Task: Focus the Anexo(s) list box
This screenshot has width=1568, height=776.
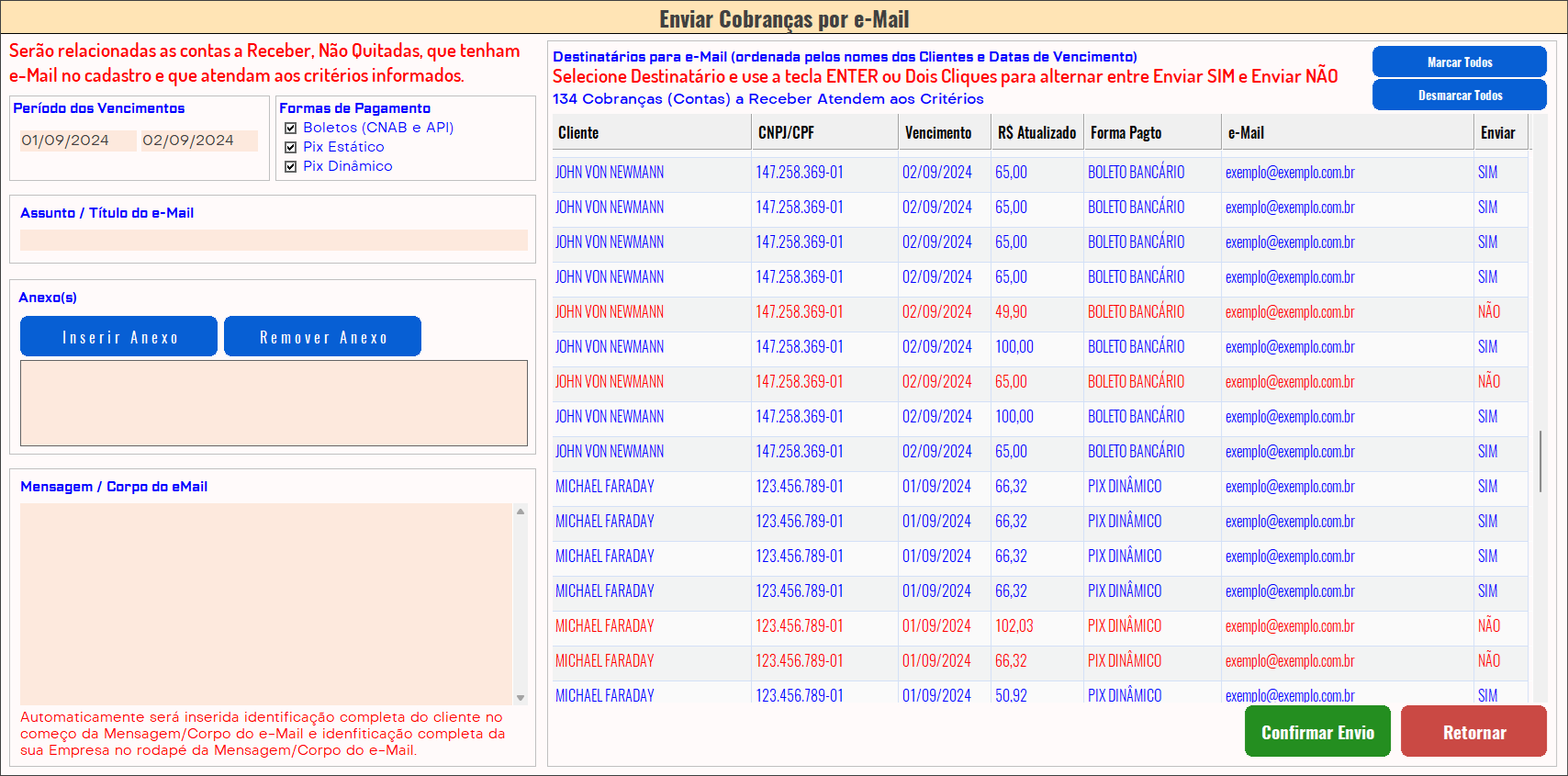Action: (274, 403)
